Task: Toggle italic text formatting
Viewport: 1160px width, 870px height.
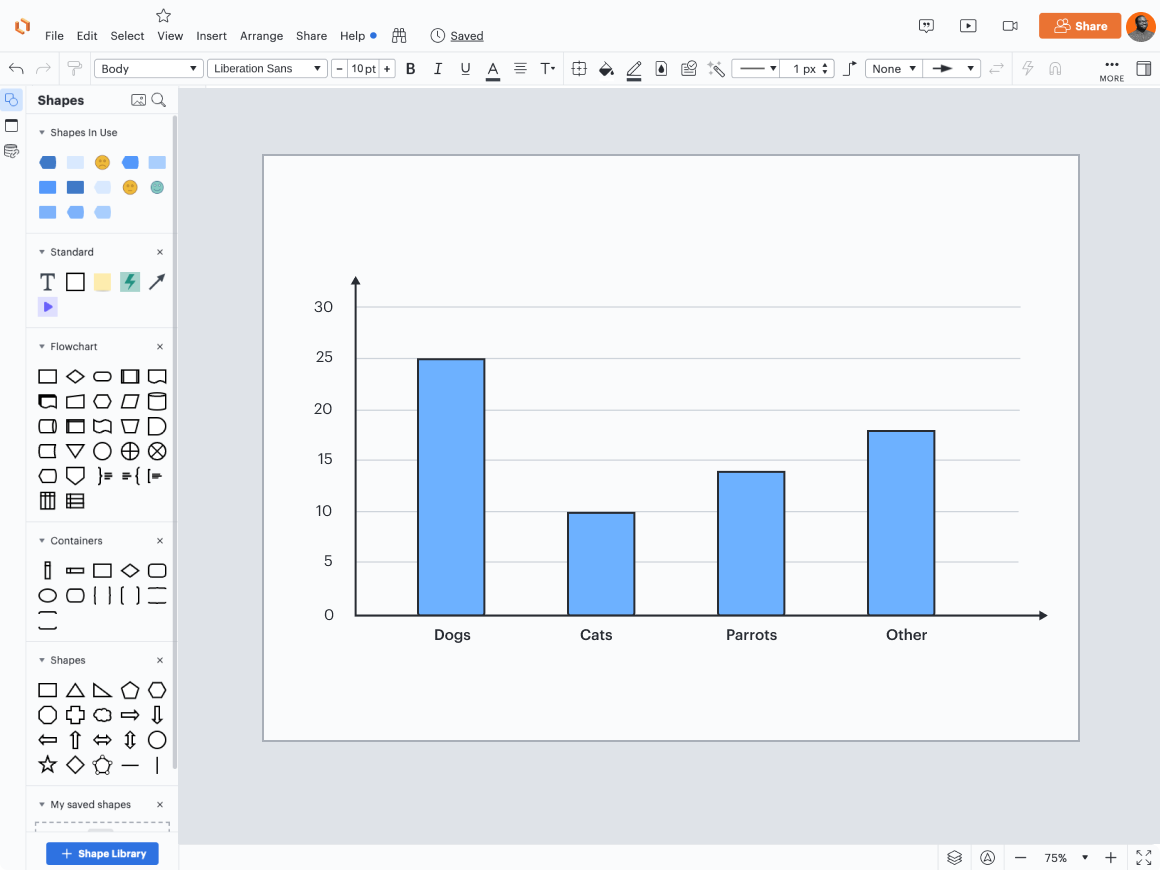Action: [x=437, y=69]
